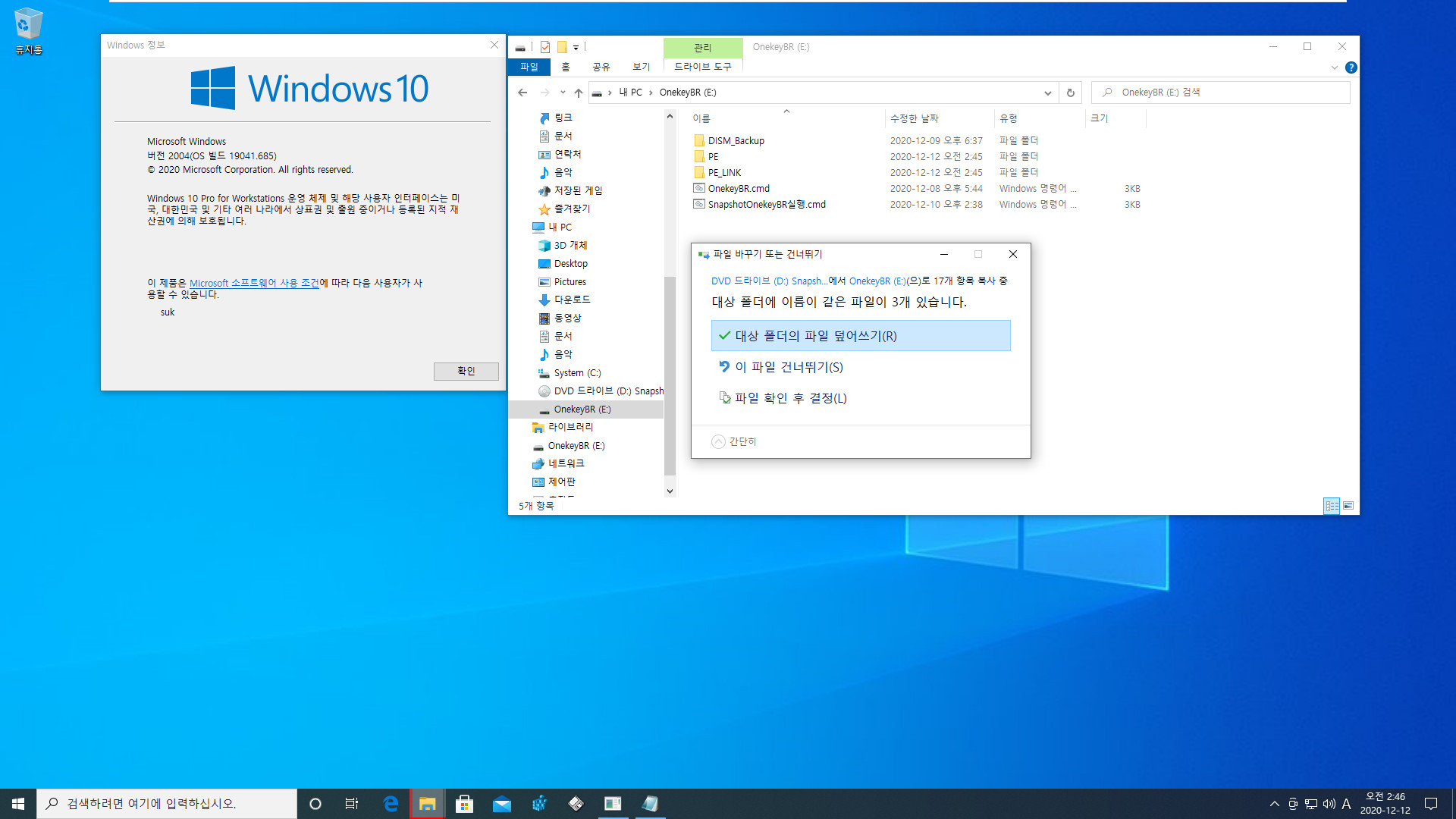
Task: Click new folder icon in quick access toolbar
Action: click(x=562, y=47)
